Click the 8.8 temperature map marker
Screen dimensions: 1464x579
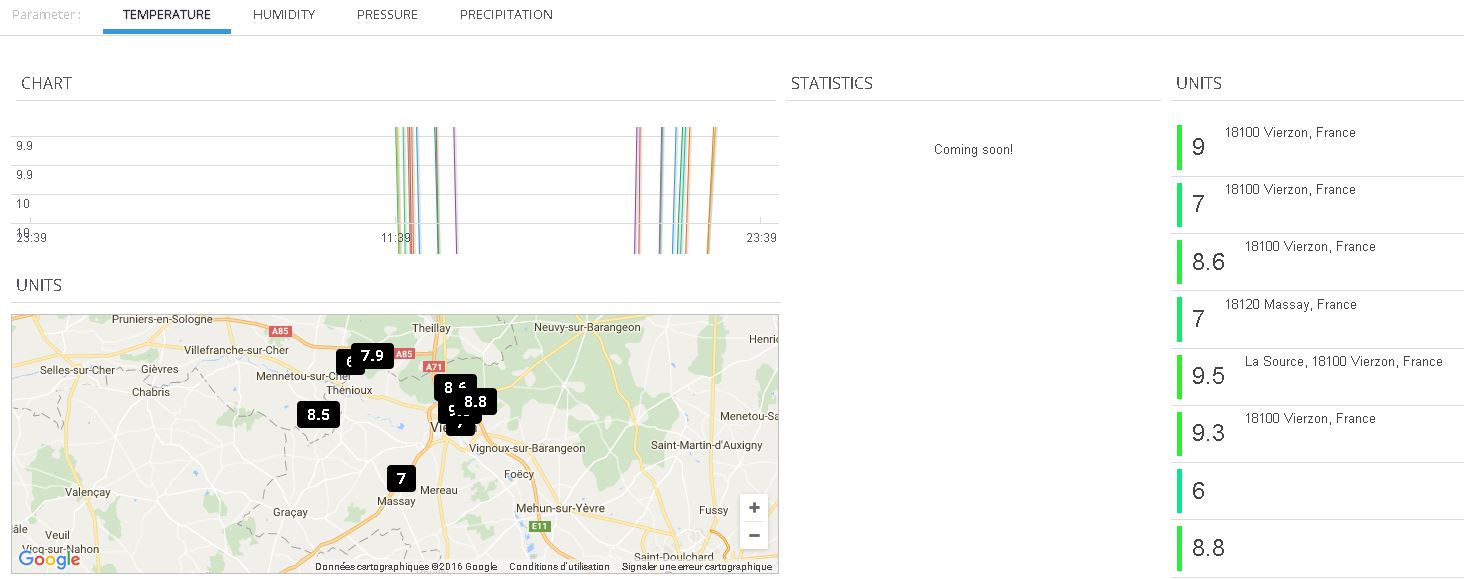[477, 402]
